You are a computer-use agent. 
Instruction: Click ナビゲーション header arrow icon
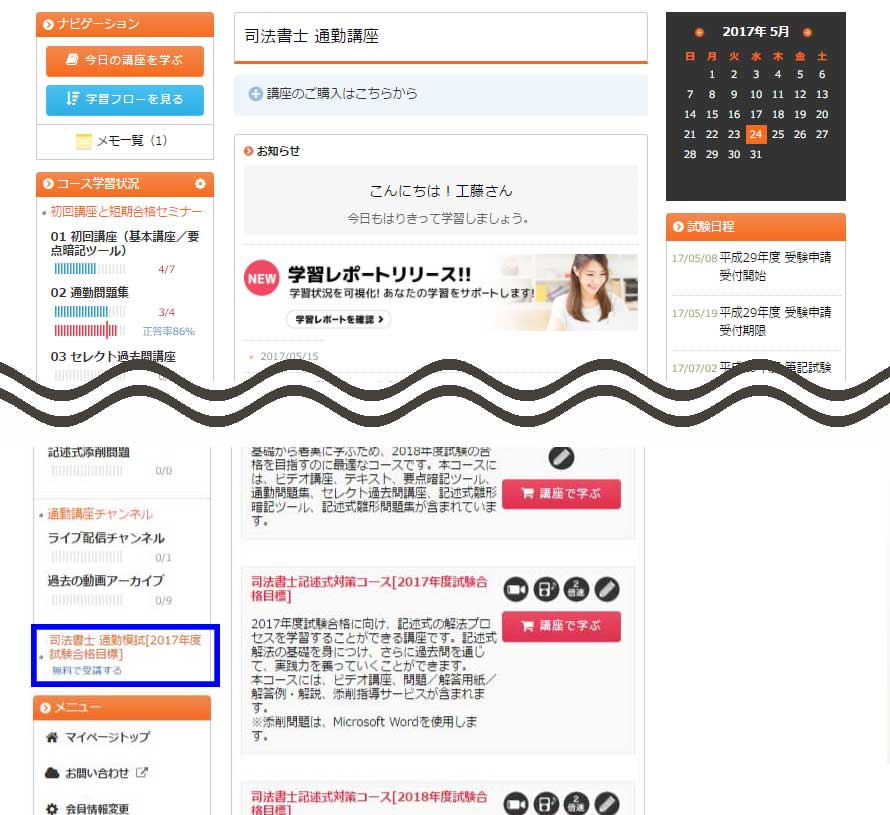(x=48, y=24)
